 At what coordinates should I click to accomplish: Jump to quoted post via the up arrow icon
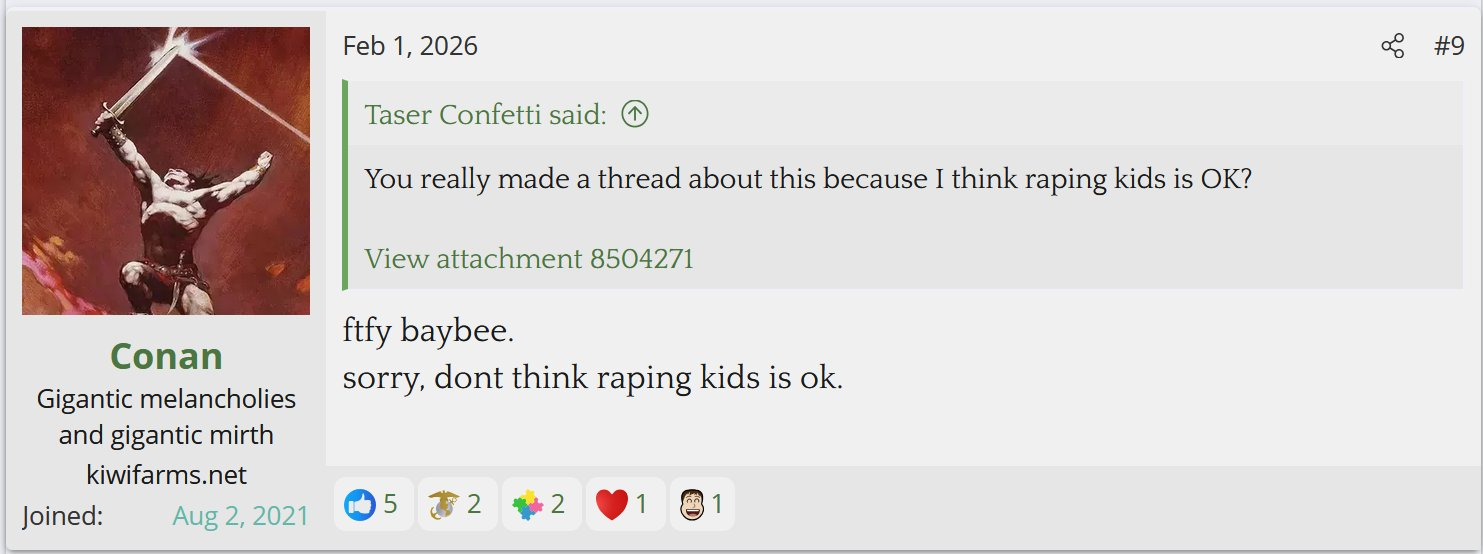click(635, 115)
